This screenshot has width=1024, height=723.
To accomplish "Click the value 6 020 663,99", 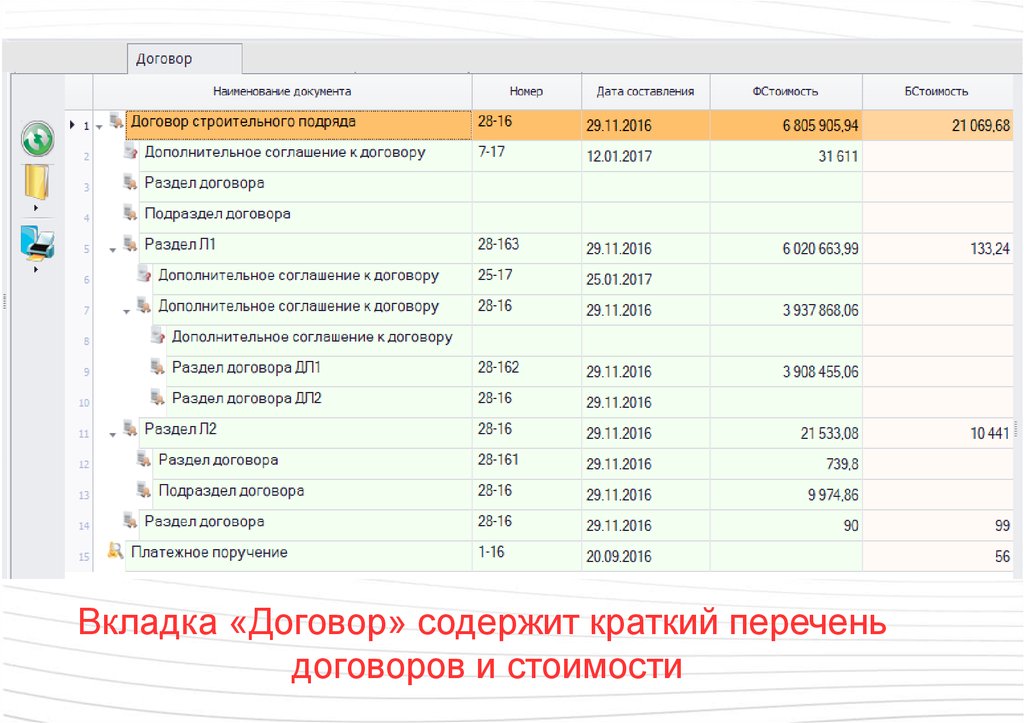I will pyautogui.click(x=820, y=249).
